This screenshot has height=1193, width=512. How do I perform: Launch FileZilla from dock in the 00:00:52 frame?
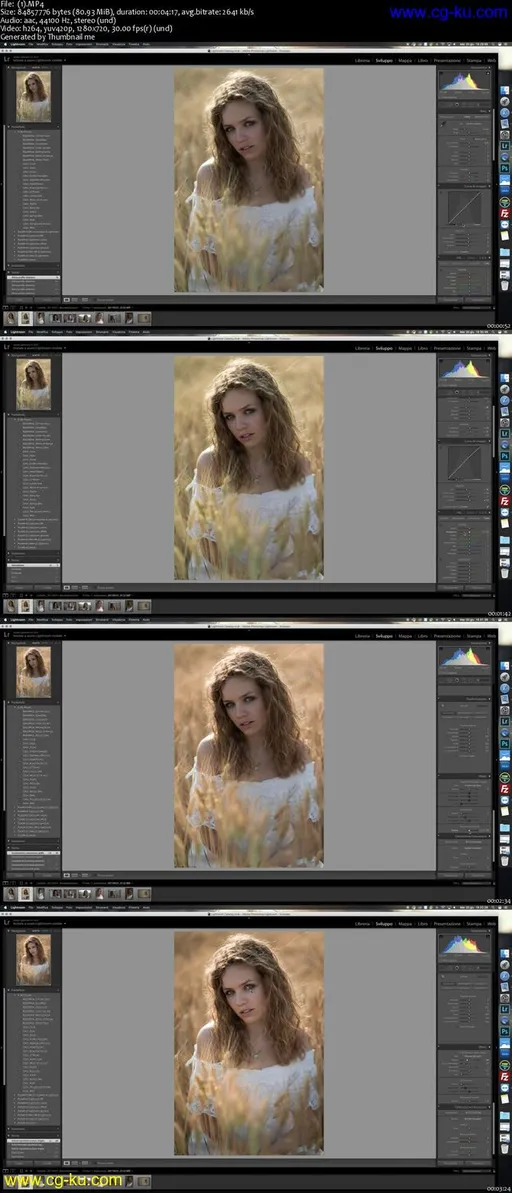(x=504, y=214)
